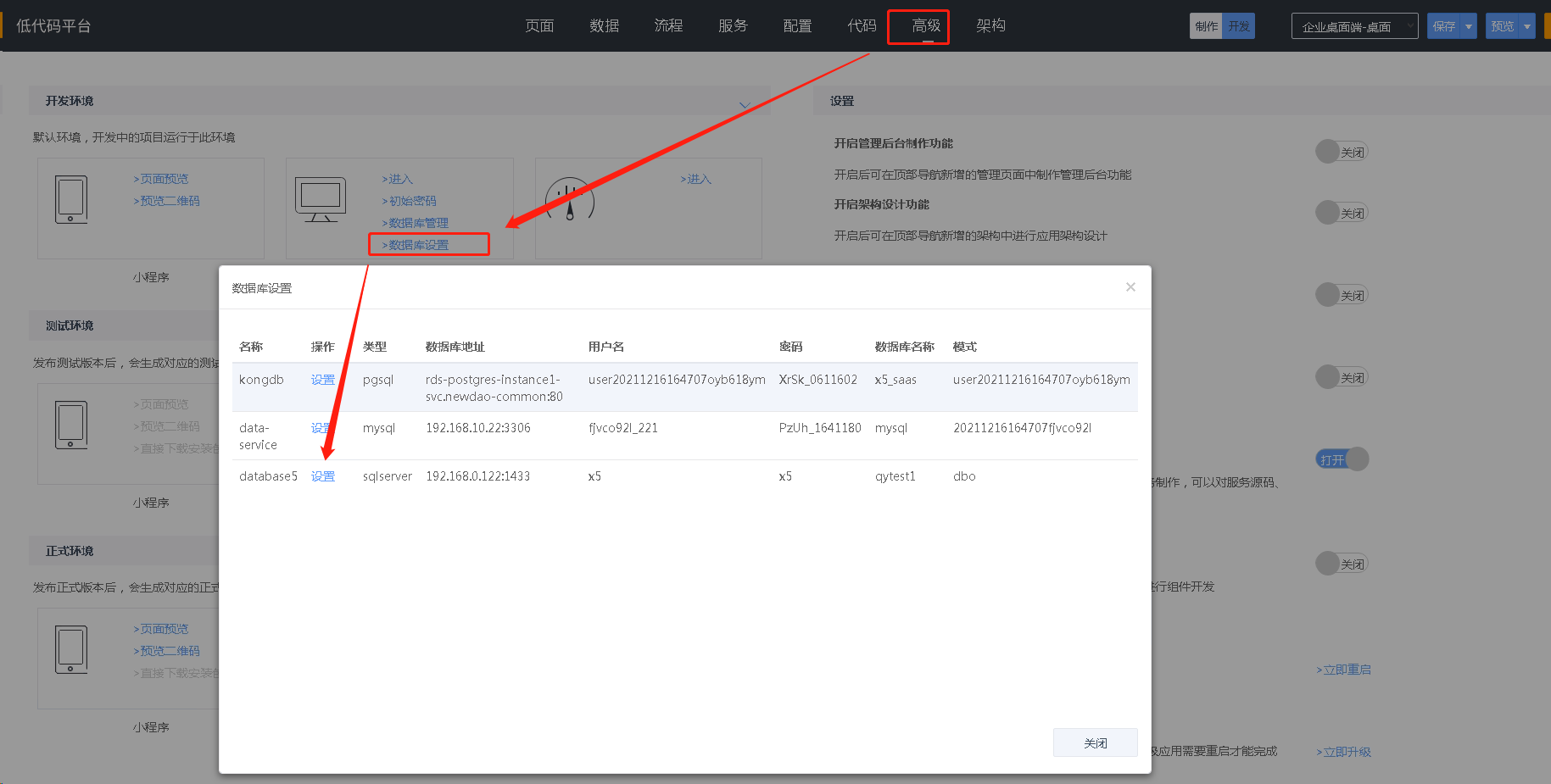This screenshot has height=784, width=1551.
Task: Click 设置 for data-service row
Action: coord(323,428)
